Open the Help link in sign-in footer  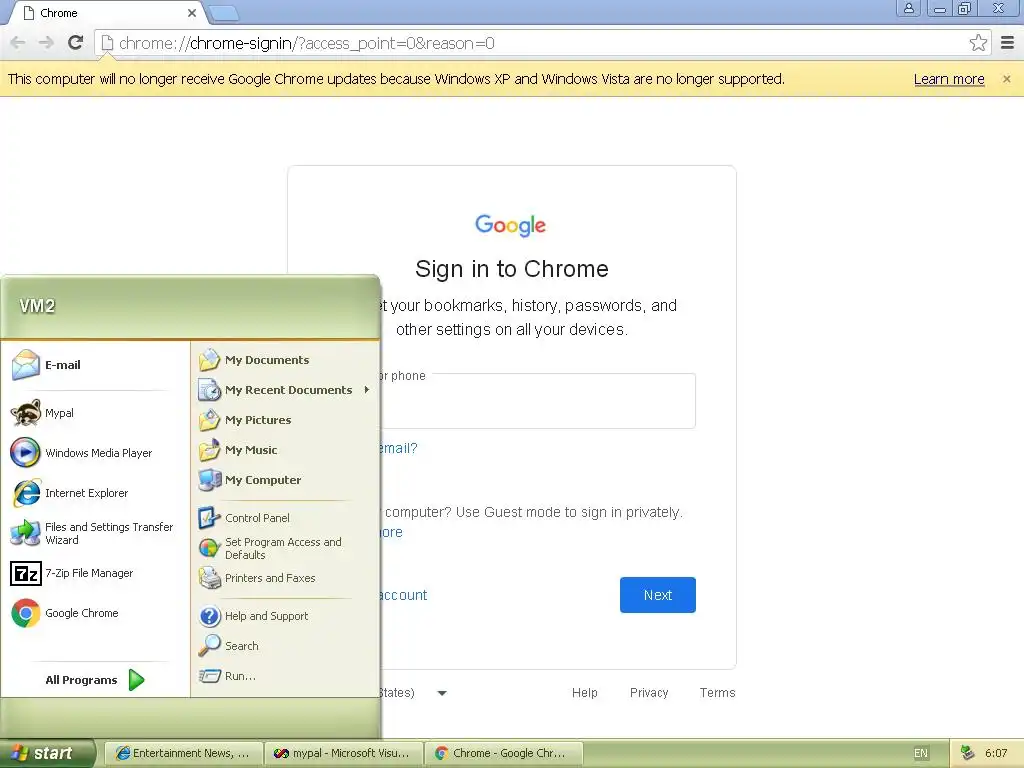(584, 693)
